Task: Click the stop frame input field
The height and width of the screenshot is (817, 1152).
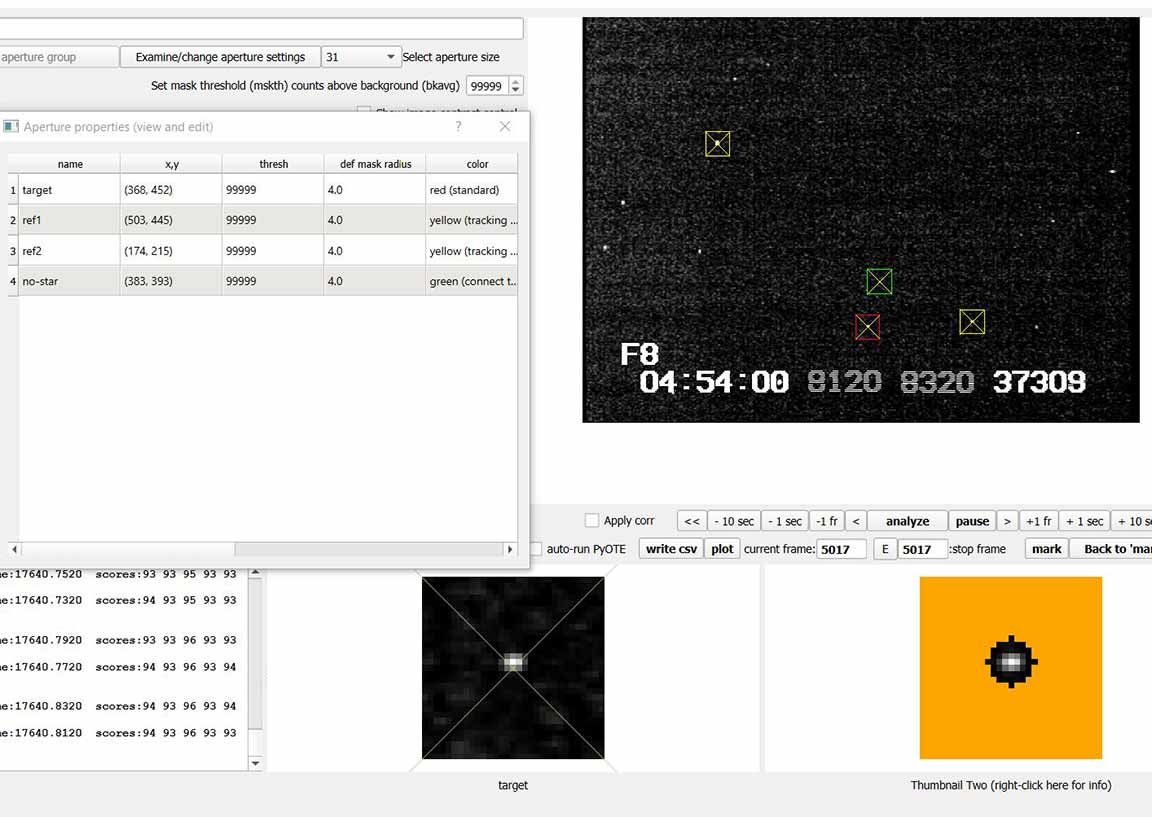Action: click(x=923, y=549)
